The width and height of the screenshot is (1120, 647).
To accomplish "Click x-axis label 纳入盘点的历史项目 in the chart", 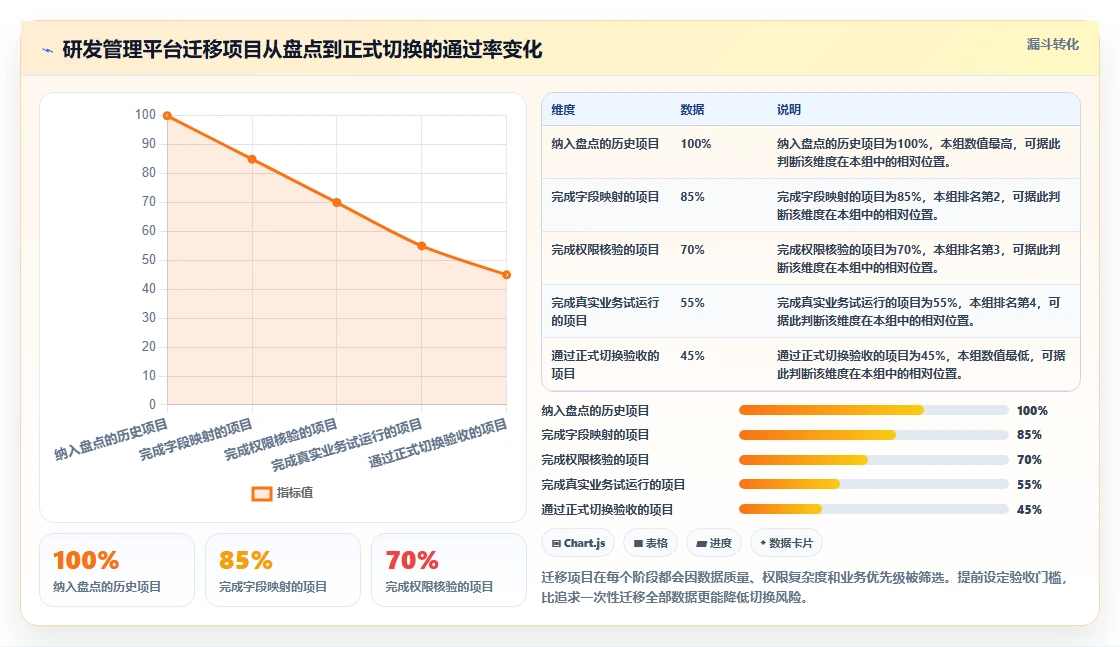I will (111, 439).
